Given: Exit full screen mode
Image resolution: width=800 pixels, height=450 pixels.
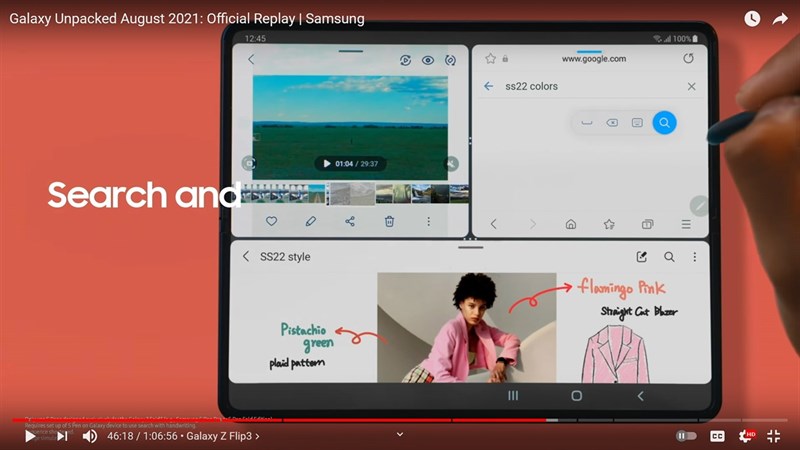Looking at the screenshot, I should coord(773,436).
